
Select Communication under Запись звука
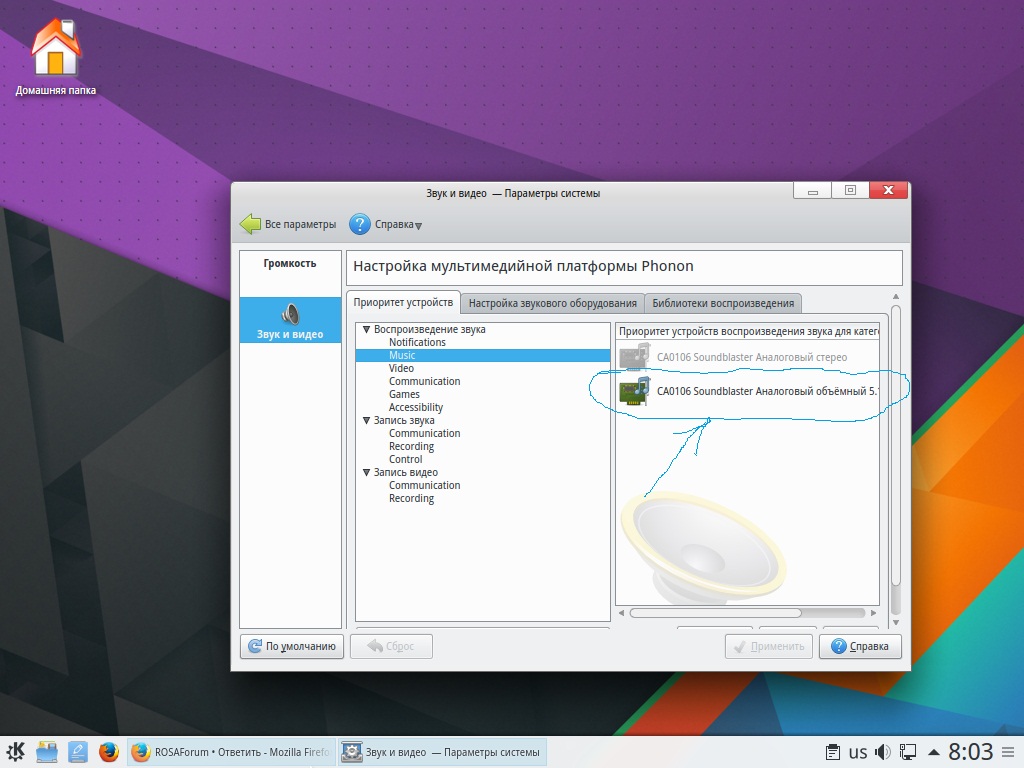pyautogui.click(x=424, y=434)
